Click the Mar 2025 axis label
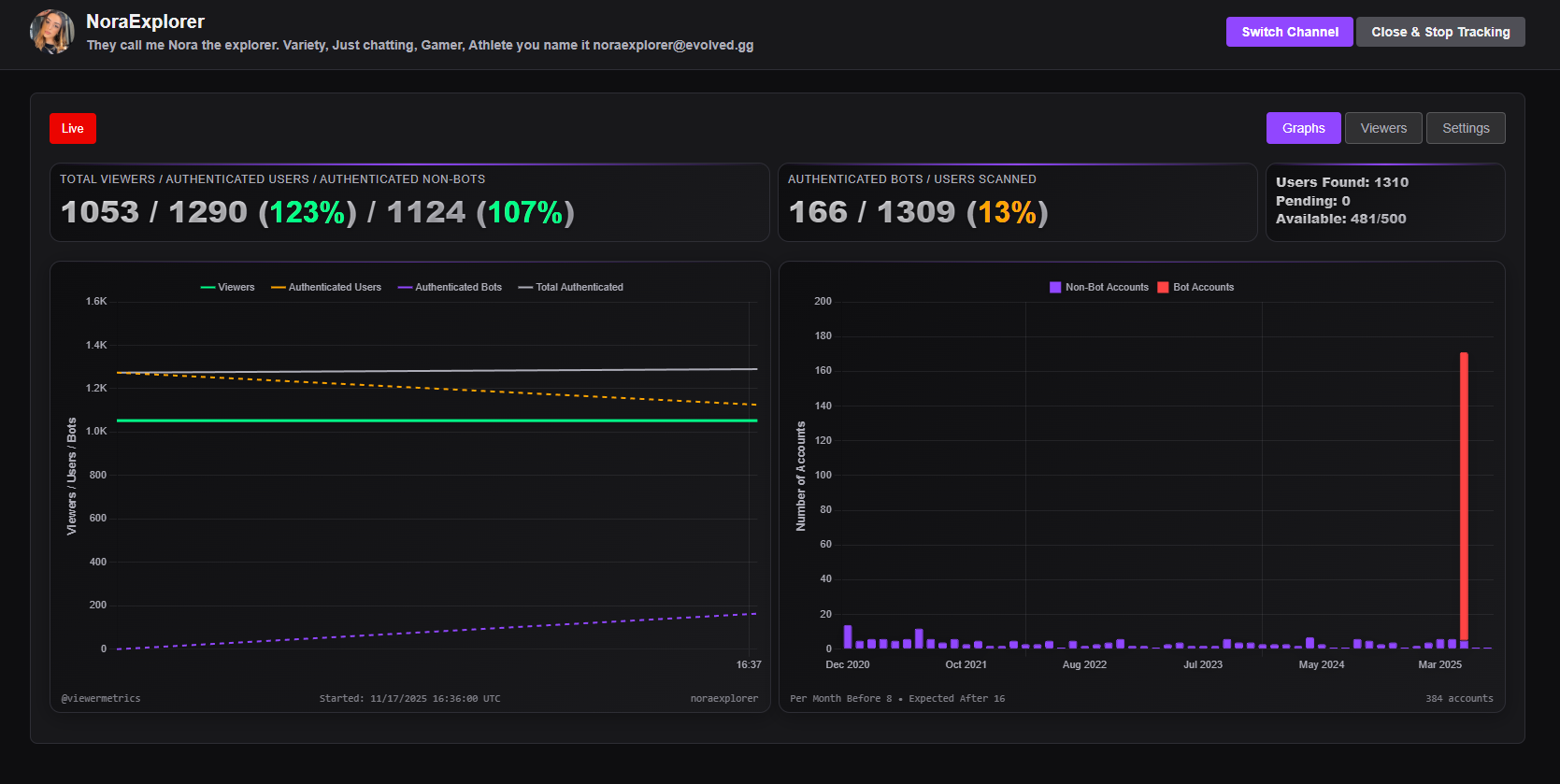Viewport: 1560px width, 784px height. tap(1439, 664)
